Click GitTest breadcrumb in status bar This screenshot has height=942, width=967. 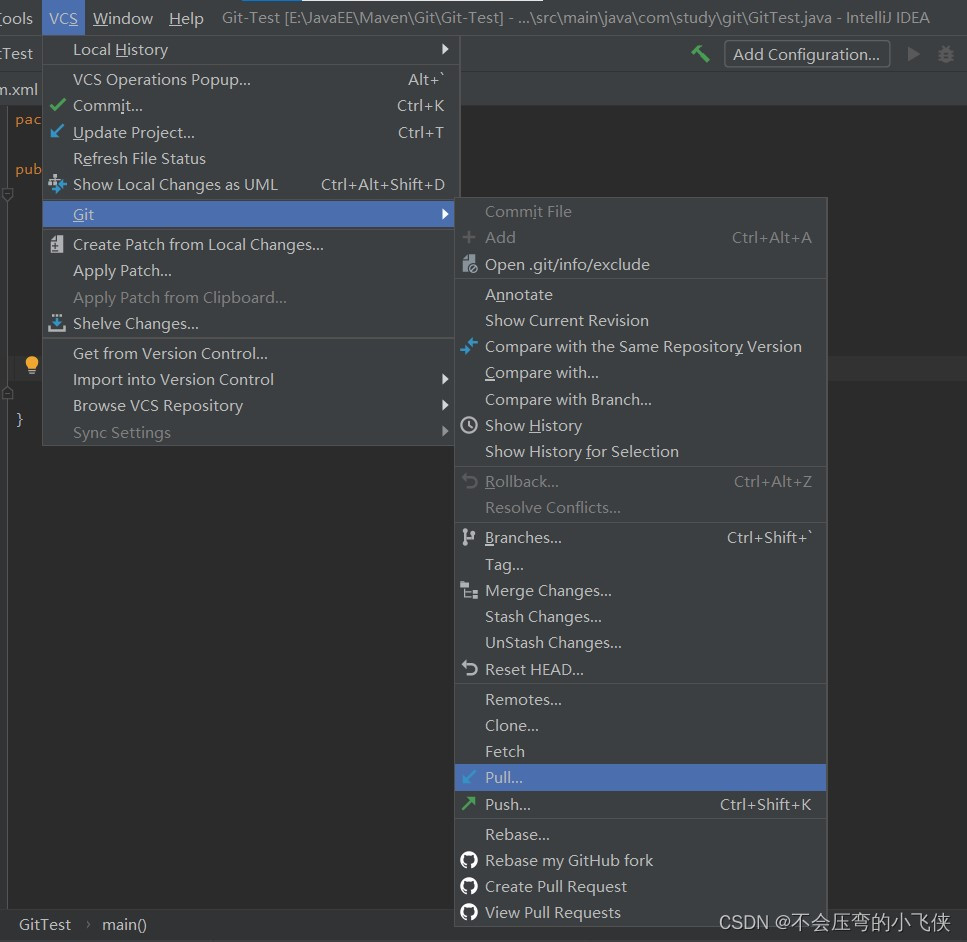coord(45,924)
